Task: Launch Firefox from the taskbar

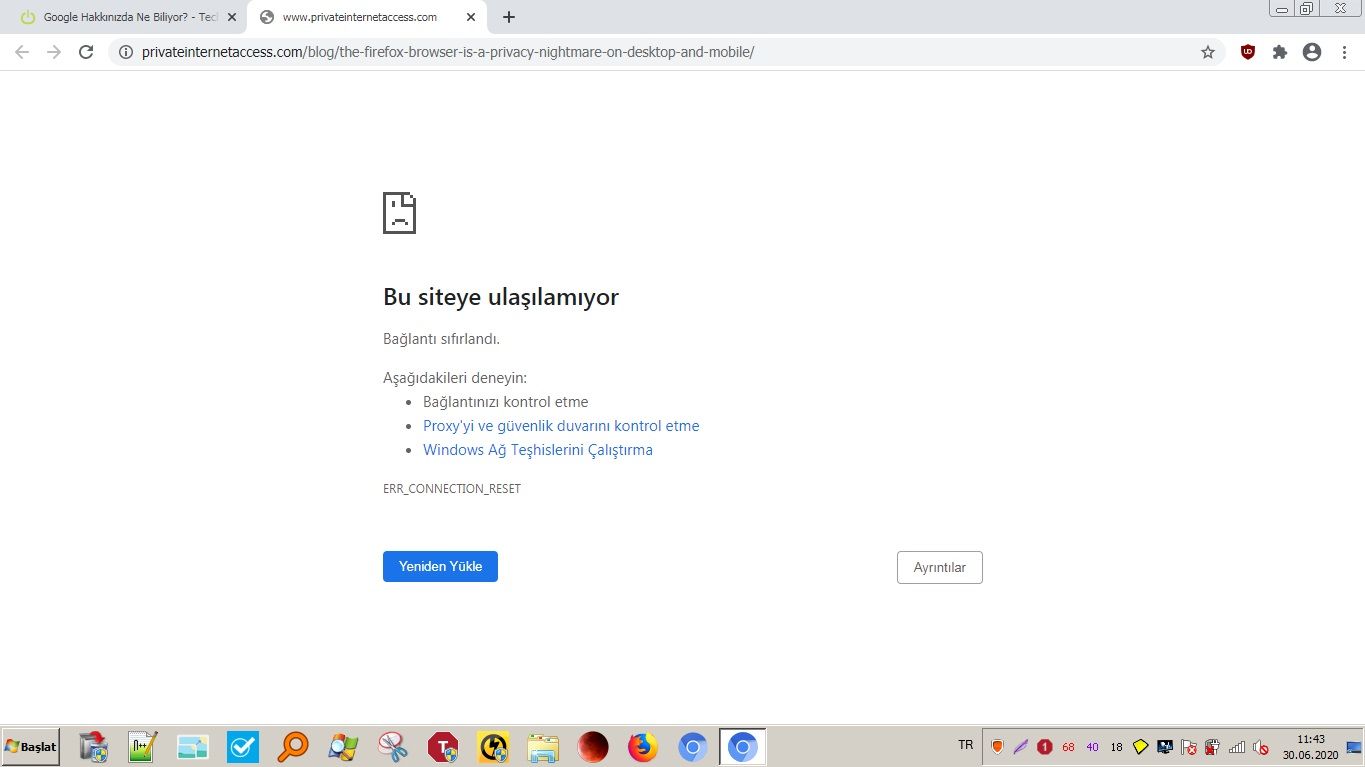Action: [643, 747]
